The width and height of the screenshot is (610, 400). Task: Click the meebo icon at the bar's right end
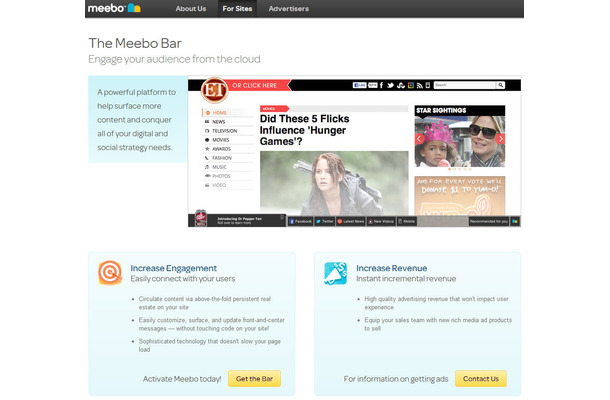coord(515,221)
